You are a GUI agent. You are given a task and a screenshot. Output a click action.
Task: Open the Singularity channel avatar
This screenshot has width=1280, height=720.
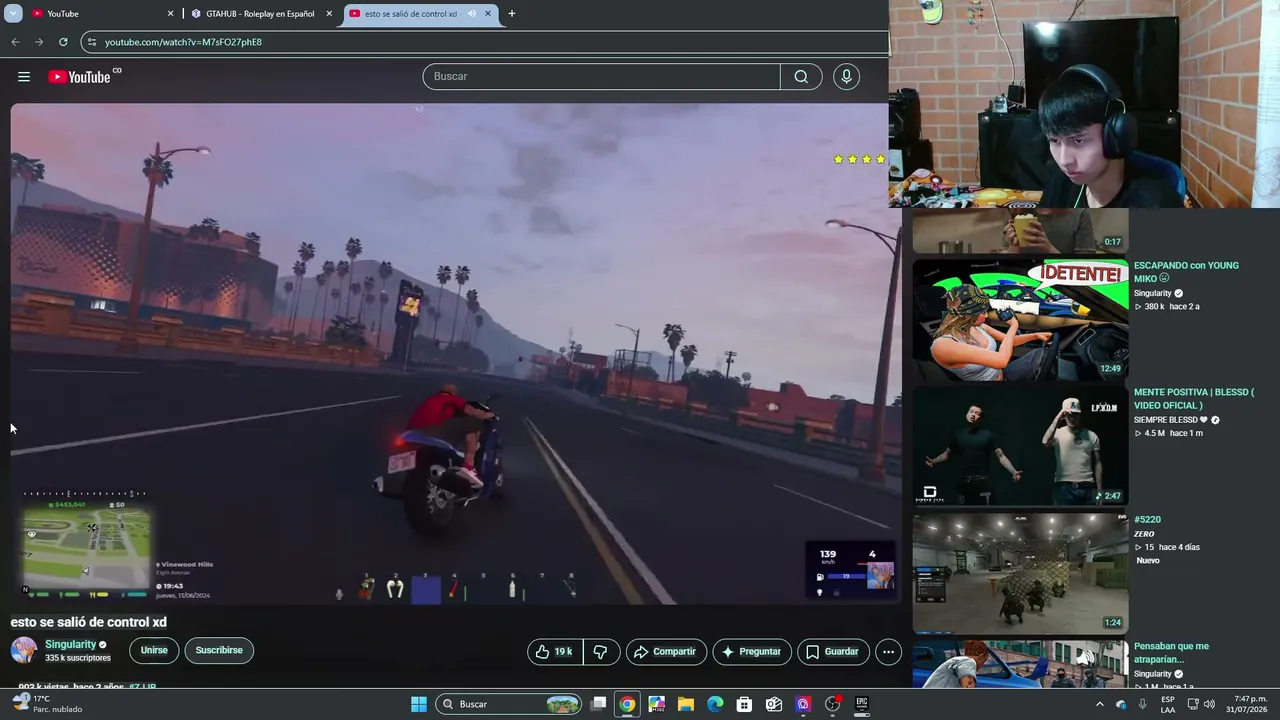24,650
